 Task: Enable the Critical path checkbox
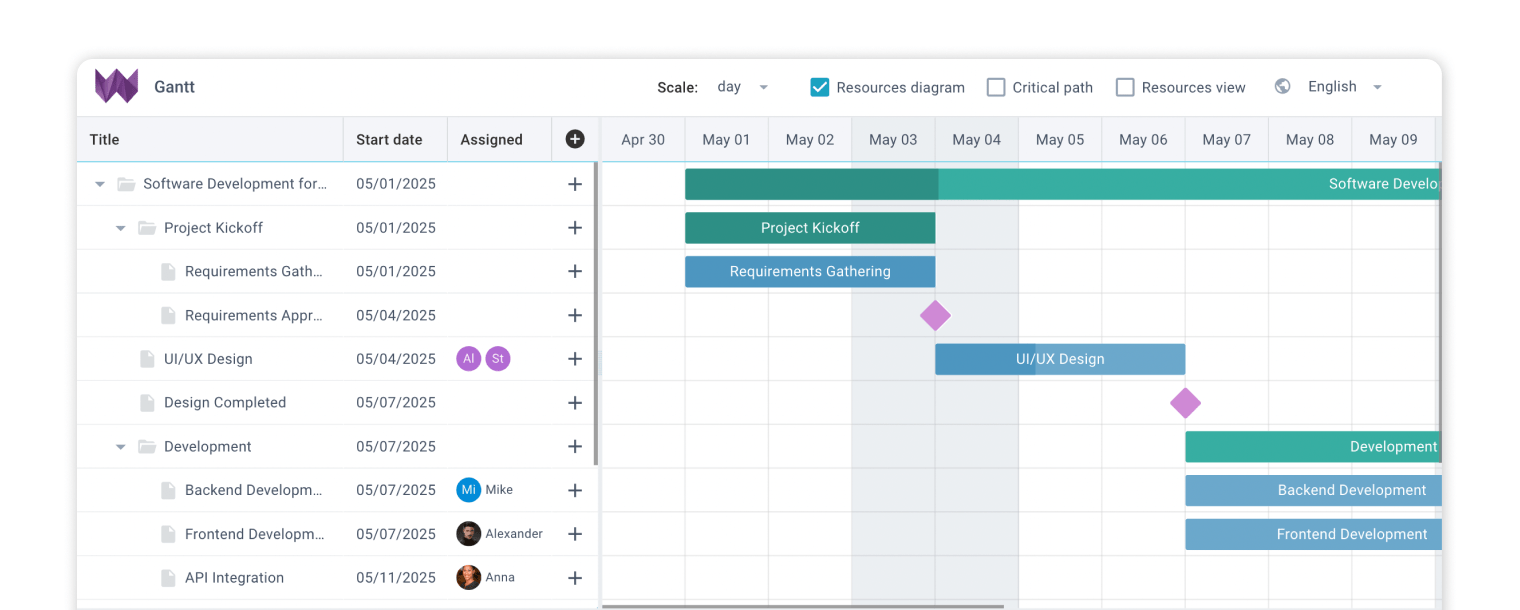(x=996, y=87)
